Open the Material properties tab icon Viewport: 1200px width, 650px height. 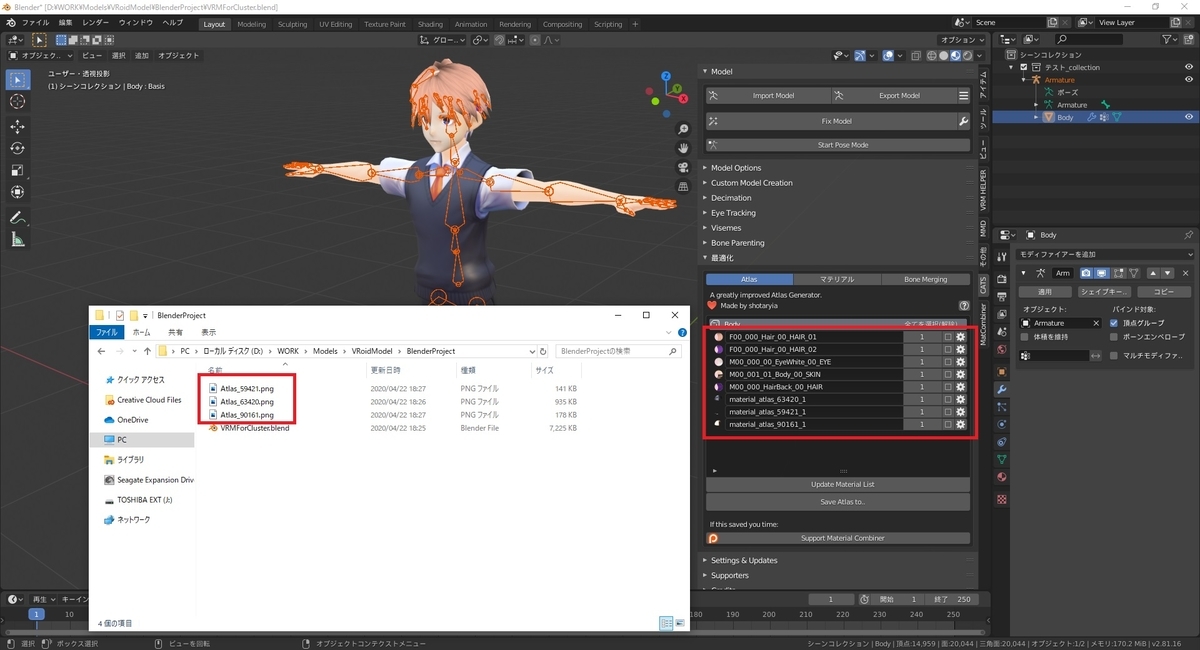click(x=1002, y=477)
